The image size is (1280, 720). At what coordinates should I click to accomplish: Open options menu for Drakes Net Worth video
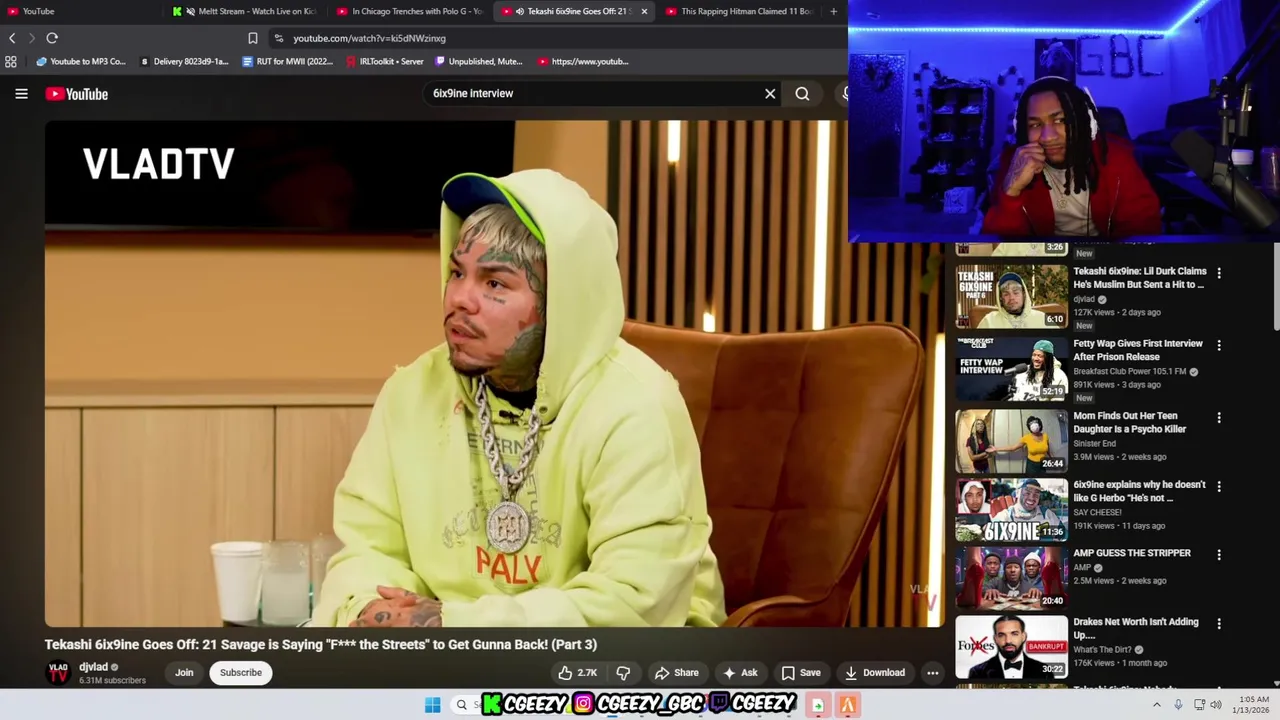tap(1218, 623)
